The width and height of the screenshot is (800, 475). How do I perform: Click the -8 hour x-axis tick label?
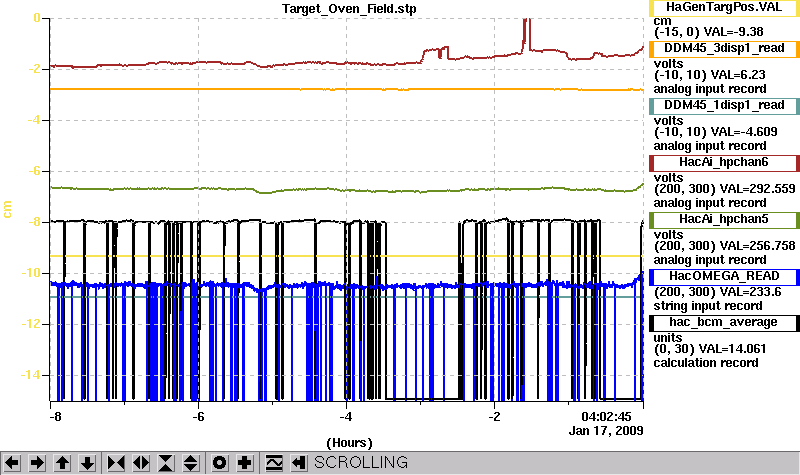[x=55, y=417]
